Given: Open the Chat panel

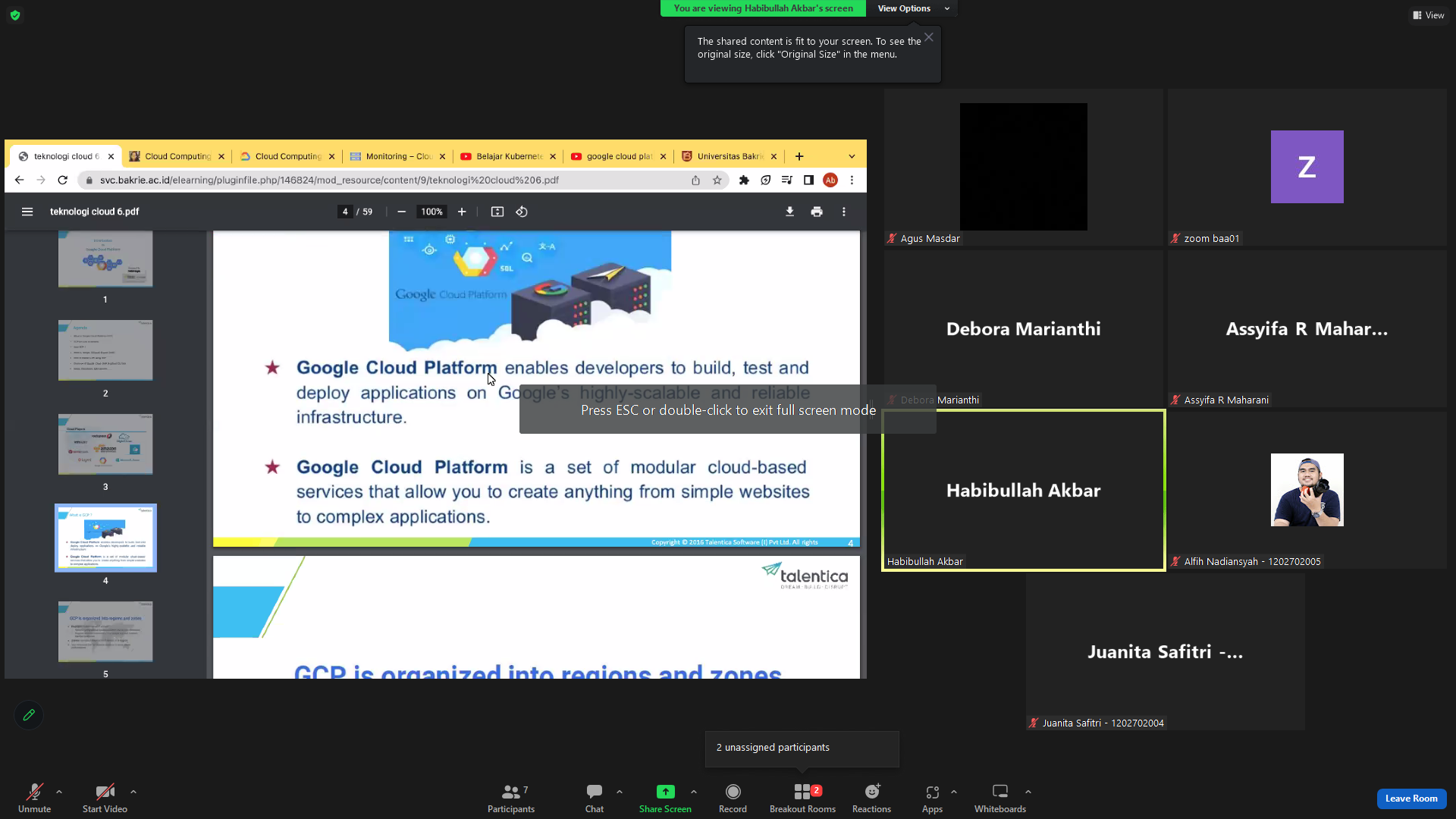Looking at the screenshot, I should click(595, 798).
